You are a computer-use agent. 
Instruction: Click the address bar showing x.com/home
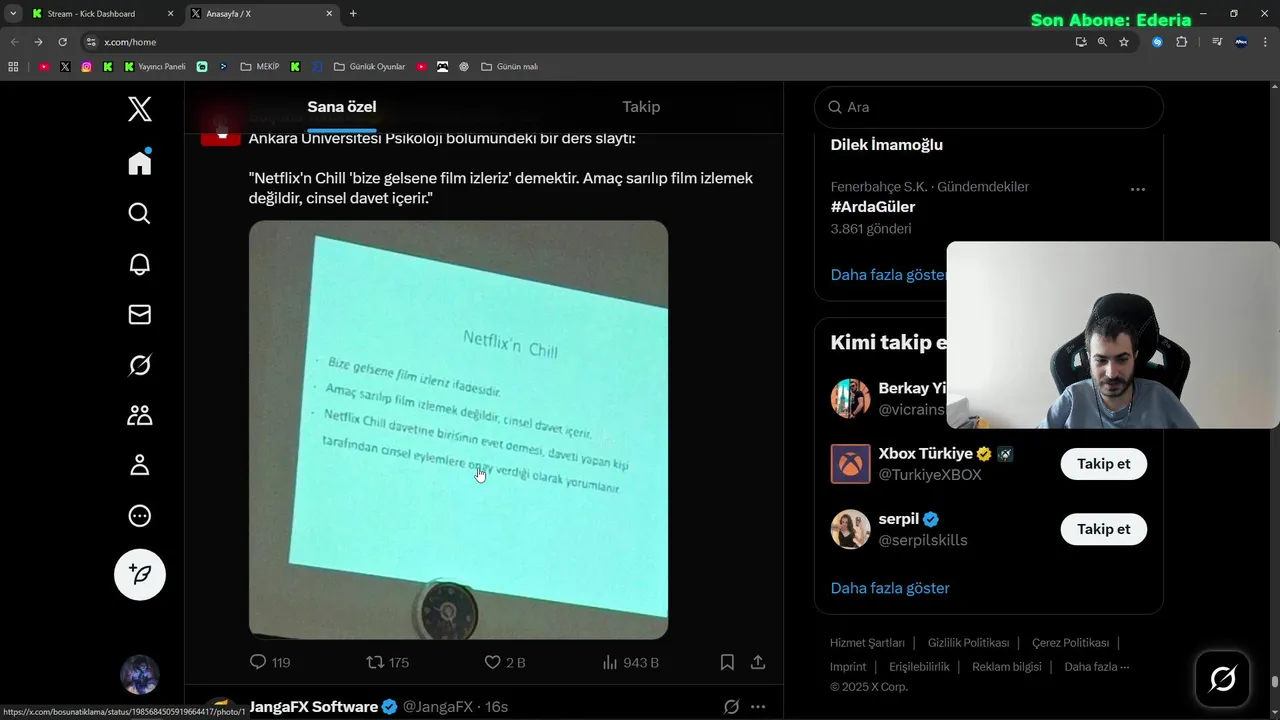(570, 42)
